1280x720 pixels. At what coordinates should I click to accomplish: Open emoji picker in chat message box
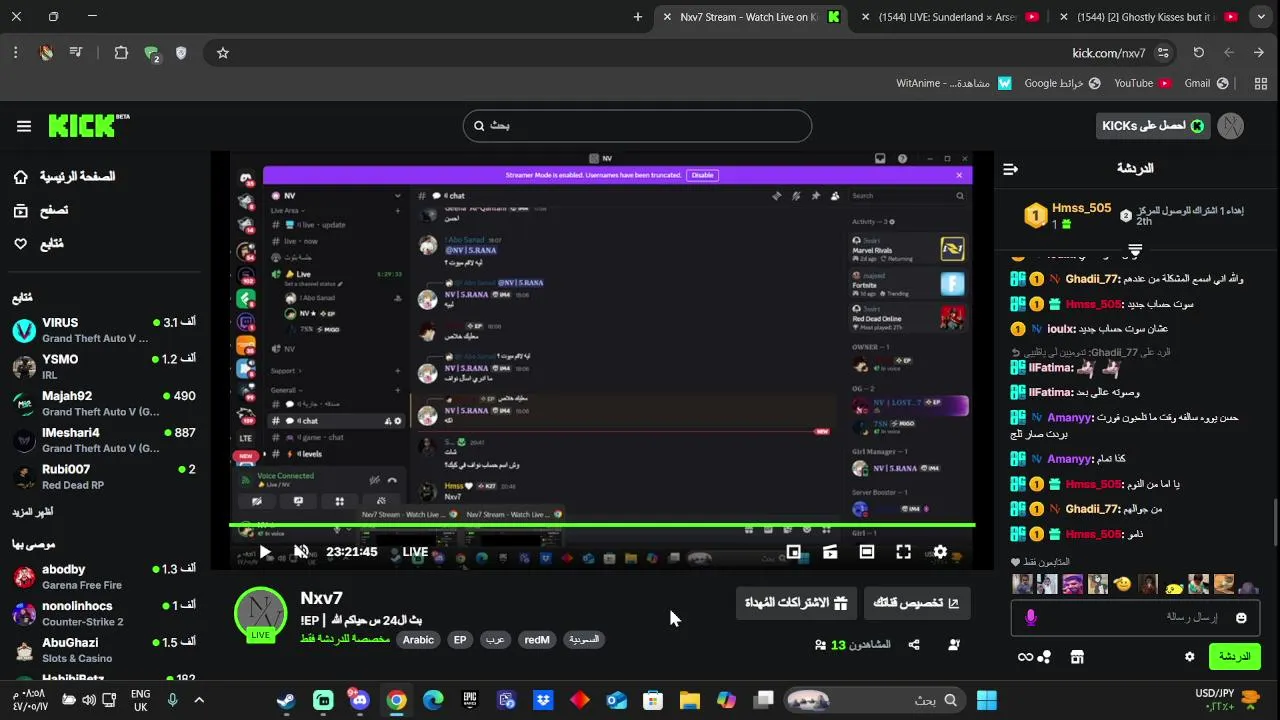1241,618
